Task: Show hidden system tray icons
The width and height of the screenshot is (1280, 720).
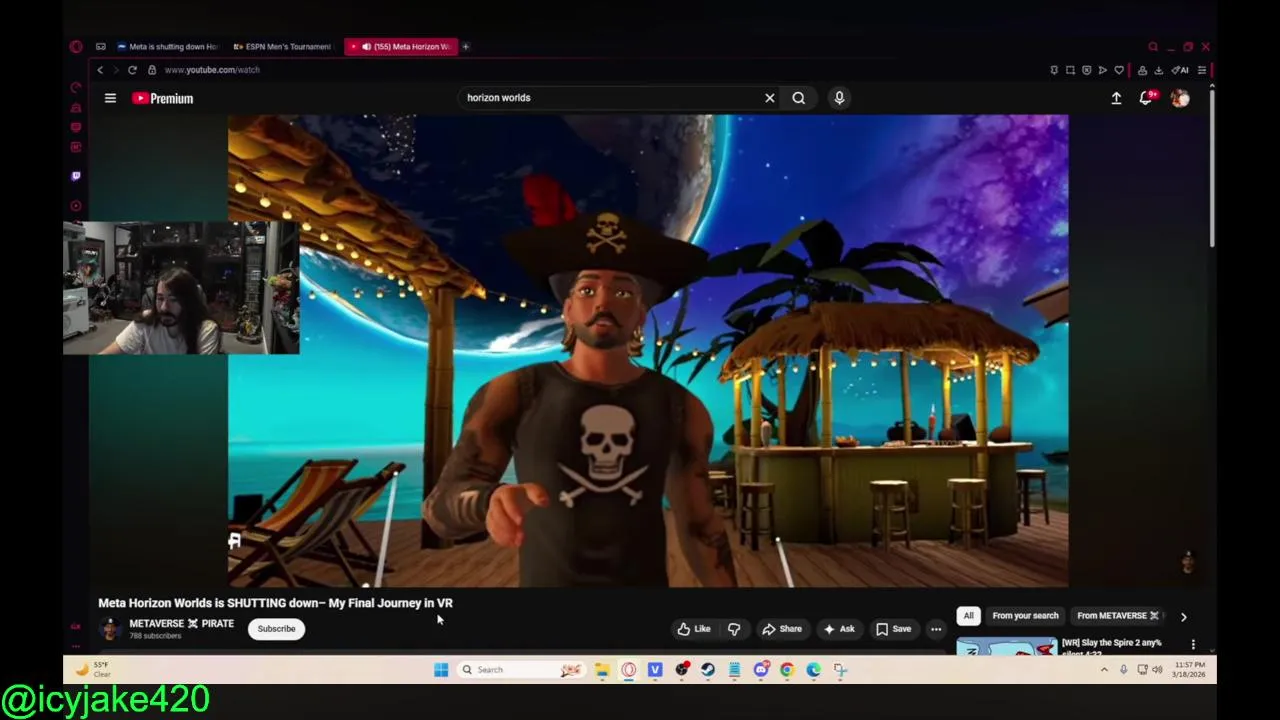Action: pyautogui.click(x=1104, y=670)
